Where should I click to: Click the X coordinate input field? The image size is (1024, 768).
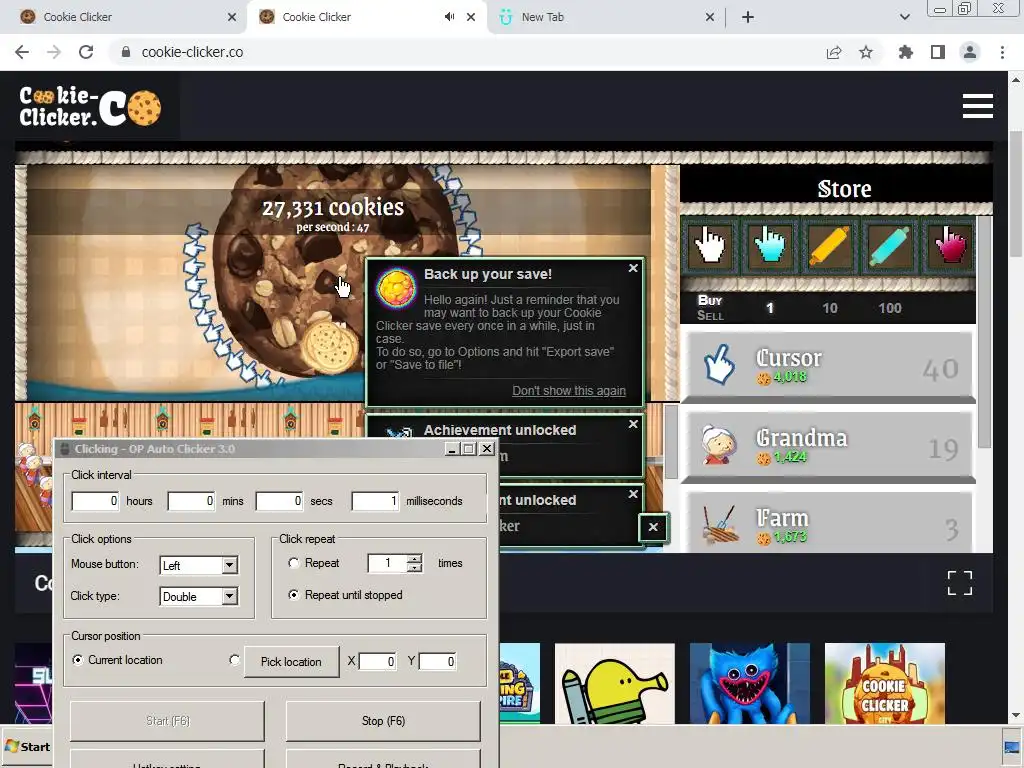pyautogui.click(x=377, y=662)
